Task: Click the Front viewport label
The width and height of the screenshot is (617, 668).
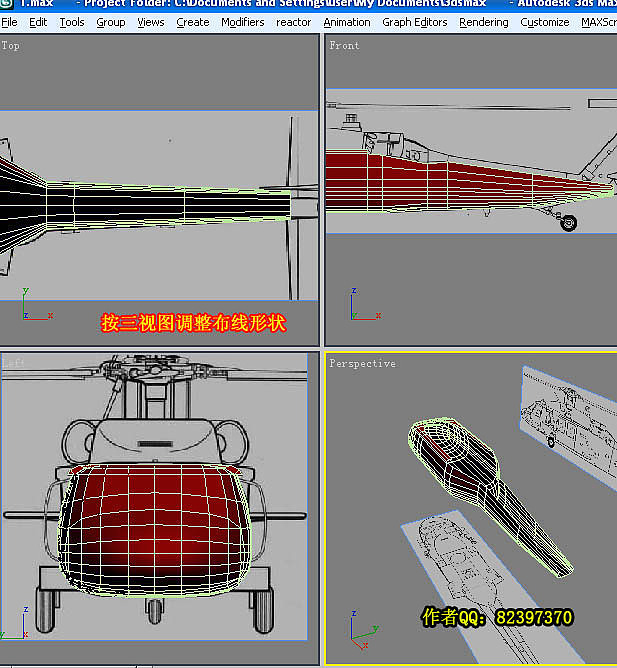Action: pyautogui.click(x=344, y=46)
